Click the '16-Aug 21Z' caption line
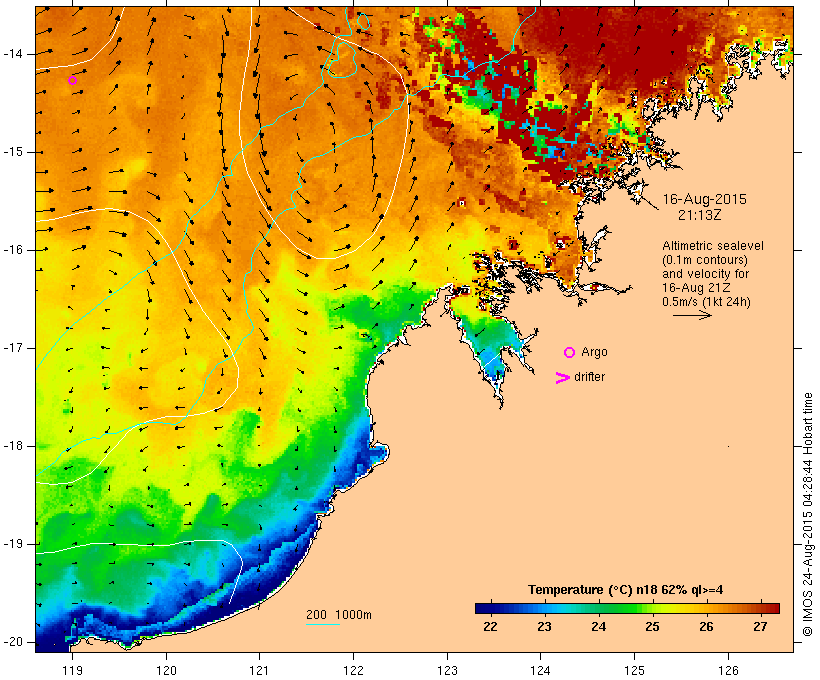Image resolution: width=820 pixels, height=680 pixels. pos(696,288)
